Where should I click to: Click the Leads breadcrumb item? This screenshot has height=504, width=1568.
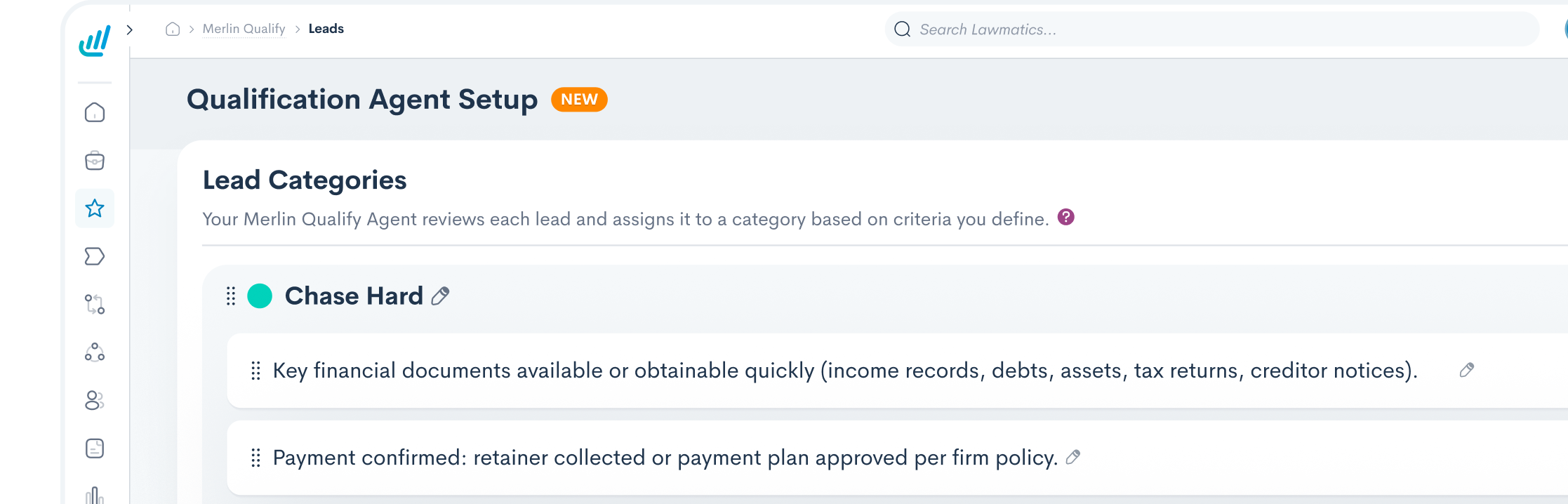[x=326, y=29]
